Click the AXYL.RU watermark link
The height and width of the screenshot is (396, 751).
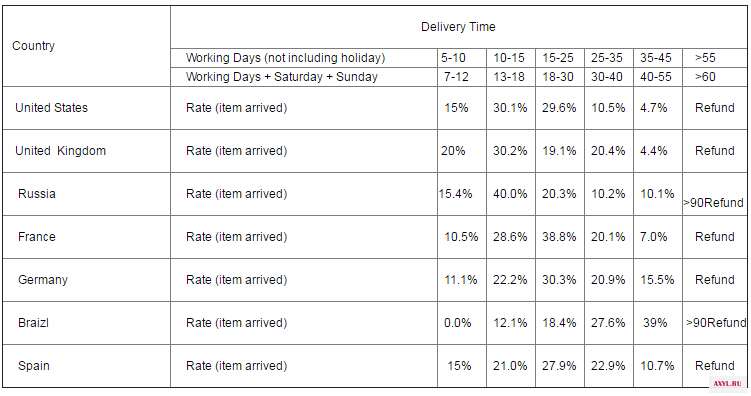pos(727,384)
